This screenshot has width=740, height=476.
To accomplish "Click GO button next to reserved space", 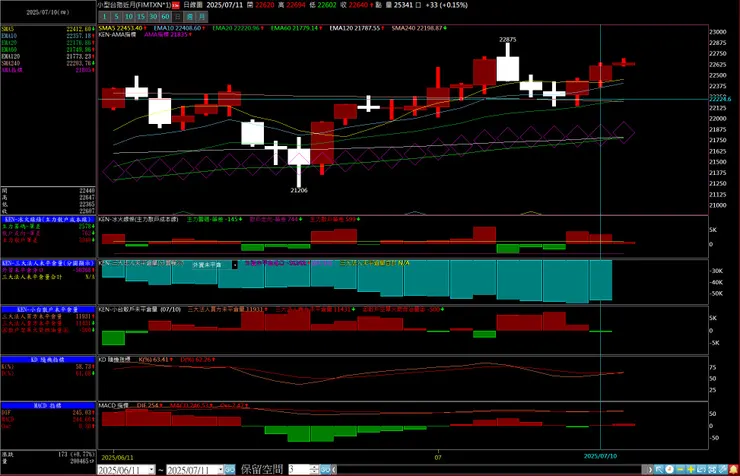I will click(325, 470).
